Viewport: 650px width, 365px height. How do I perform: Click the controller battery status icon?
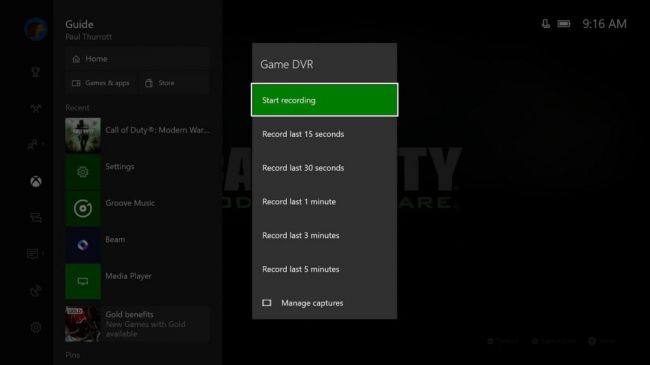(x=564, y=24)
